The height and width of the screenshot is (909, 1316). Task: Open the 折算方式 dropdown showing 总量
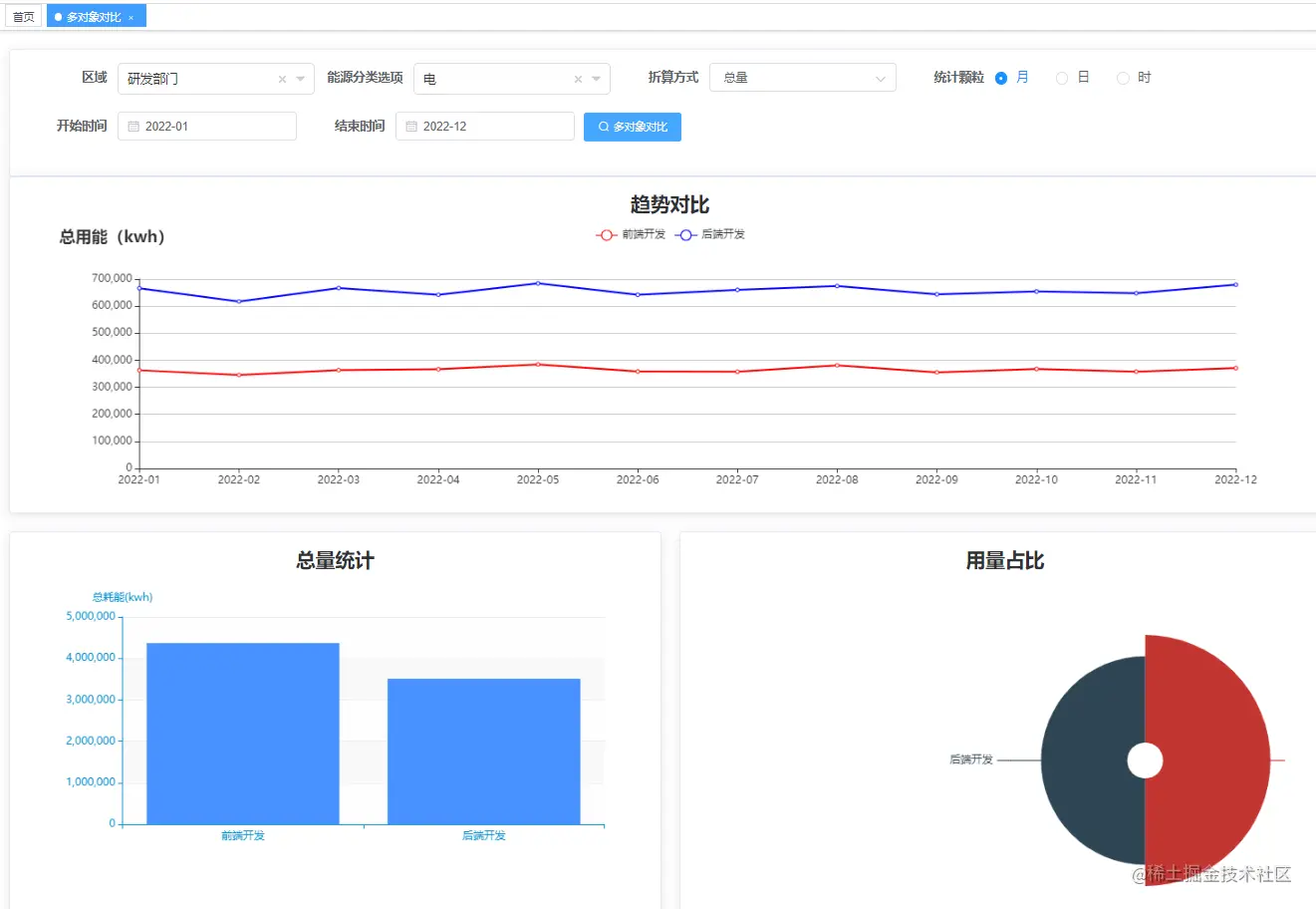point(802,78)
